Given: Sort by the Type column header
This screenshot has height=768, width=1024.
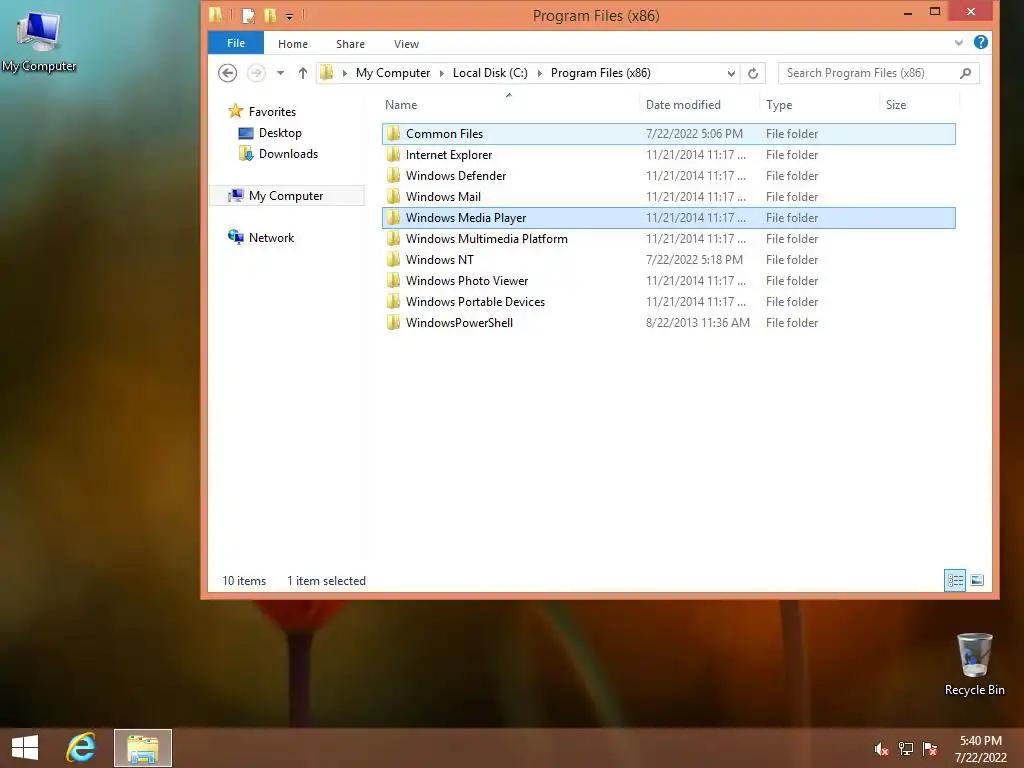Looking at the screenshot, I should pos(778,104).
